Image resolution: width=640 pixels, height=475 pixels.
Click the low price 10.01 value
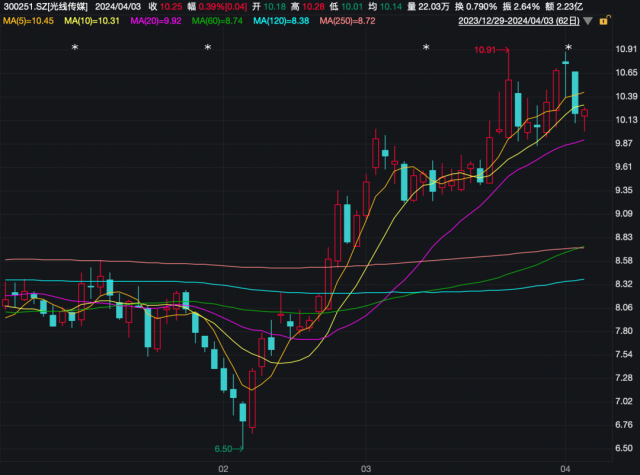pyautogui.click(x=352, y=7)
